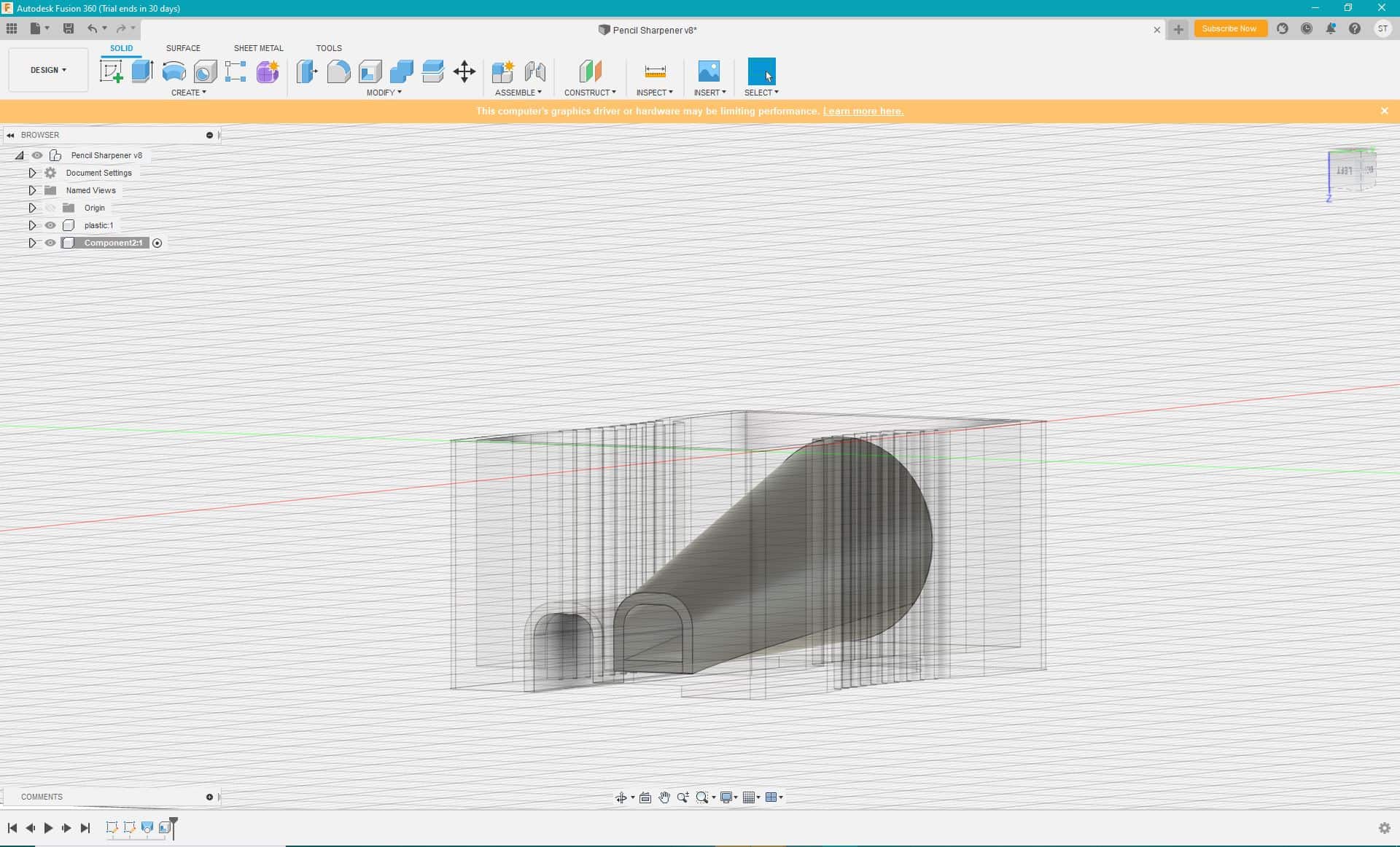Open the SELECT dropdown menu
Screen dimensions: 1400x847
[762, 93]
